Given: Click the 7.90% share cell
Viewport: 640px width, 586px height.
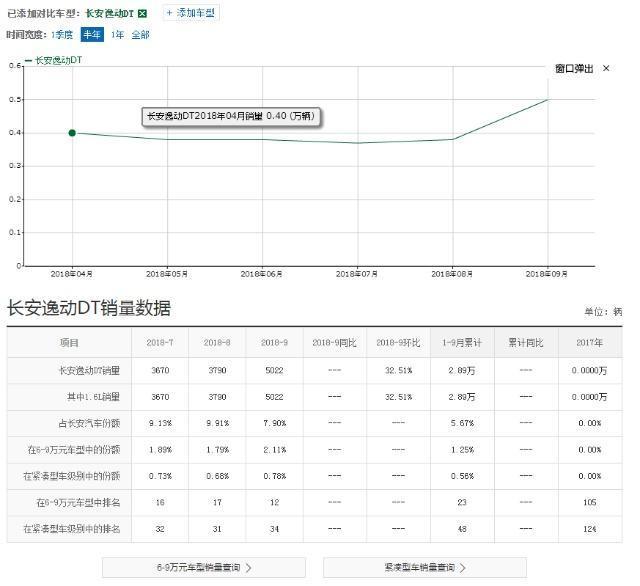Looking at the screenshot, I should [274, 423].
